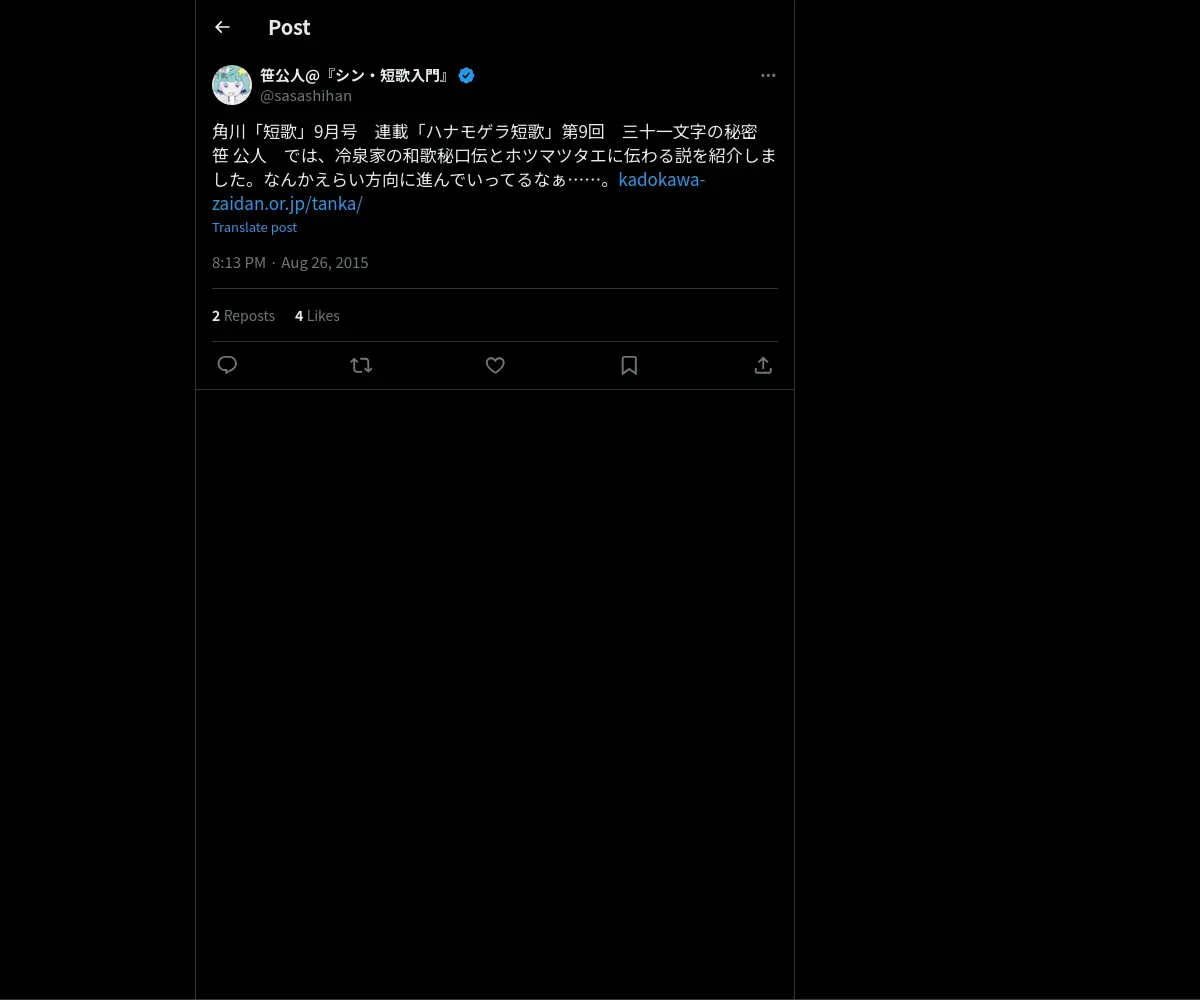Open the kadokawa-zaidan.or.jp/tanka link
The height and width of the screenshot is (1000, 1200).
pos(458,191)
